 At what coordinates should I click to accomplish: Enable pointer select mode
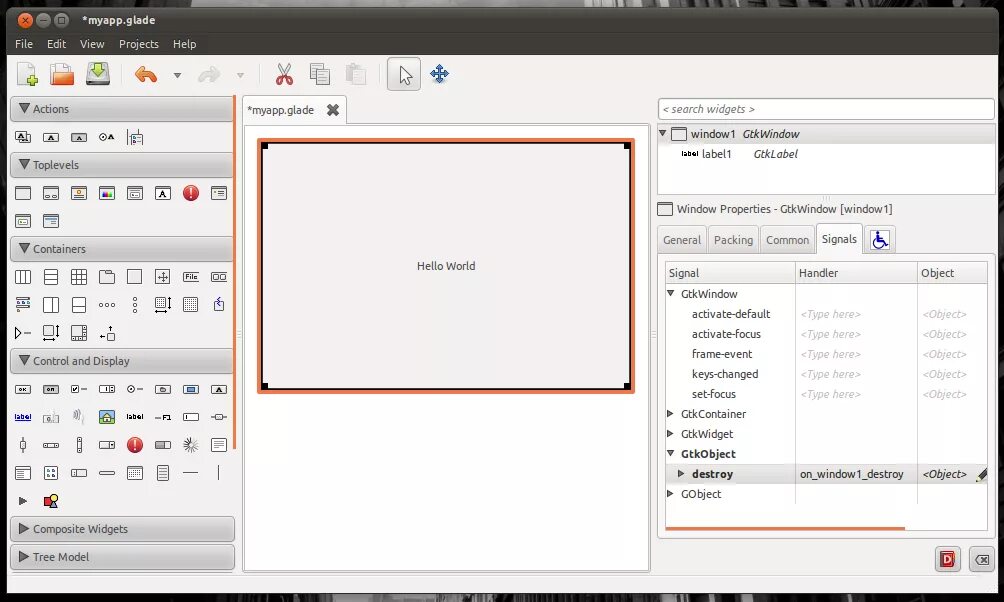pos(404,74)
